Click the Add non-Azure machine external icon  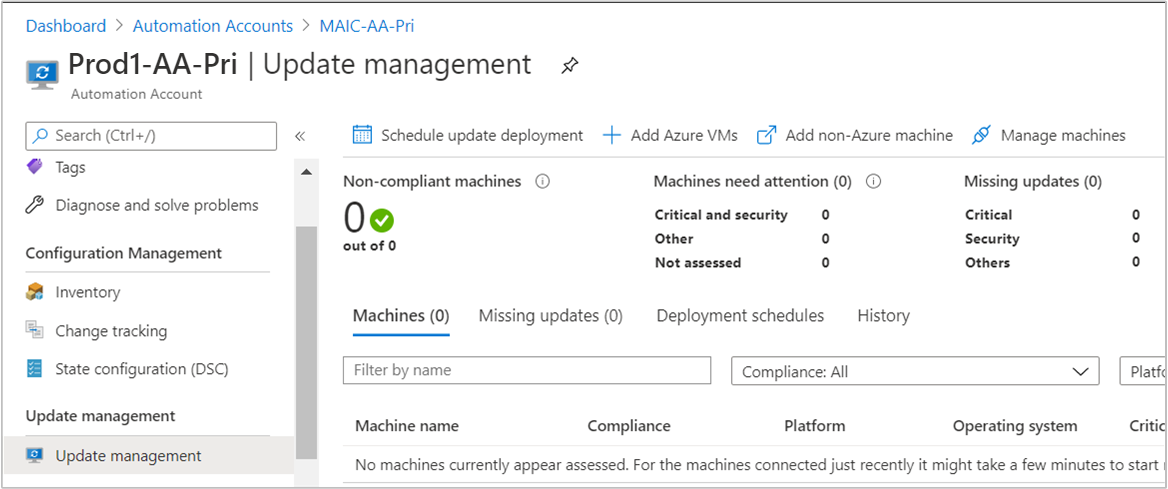[767, 135]
